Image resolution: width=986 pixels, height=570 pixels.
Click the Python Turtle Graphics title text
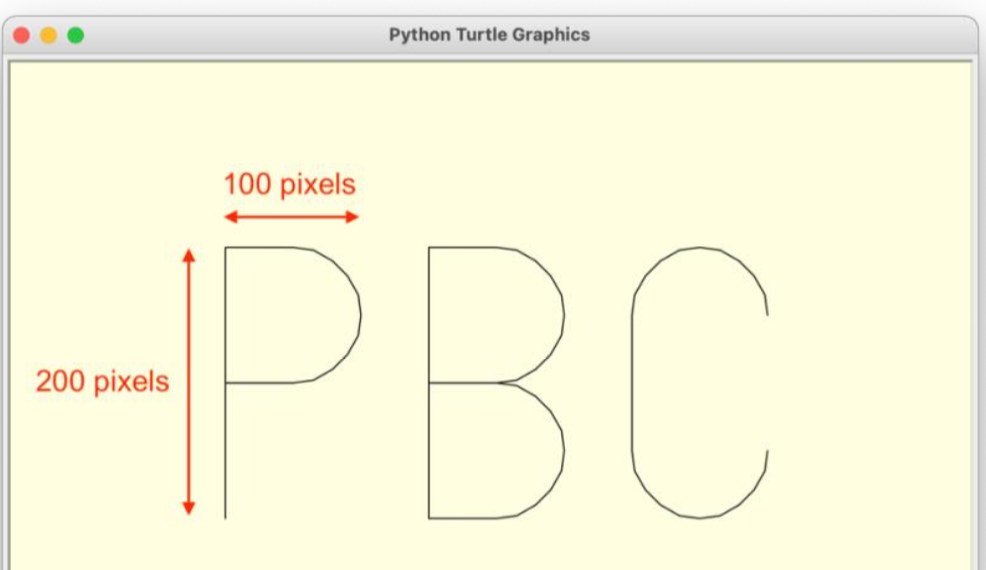[489, 35]
